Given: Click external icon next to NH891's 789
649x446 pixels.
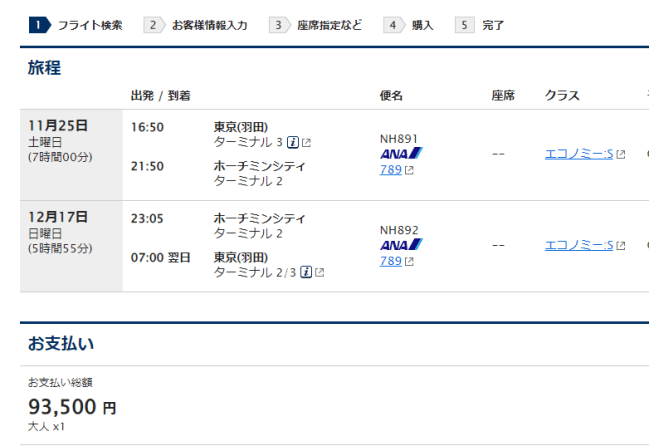Looking at the screenshot, I should 409,170.
